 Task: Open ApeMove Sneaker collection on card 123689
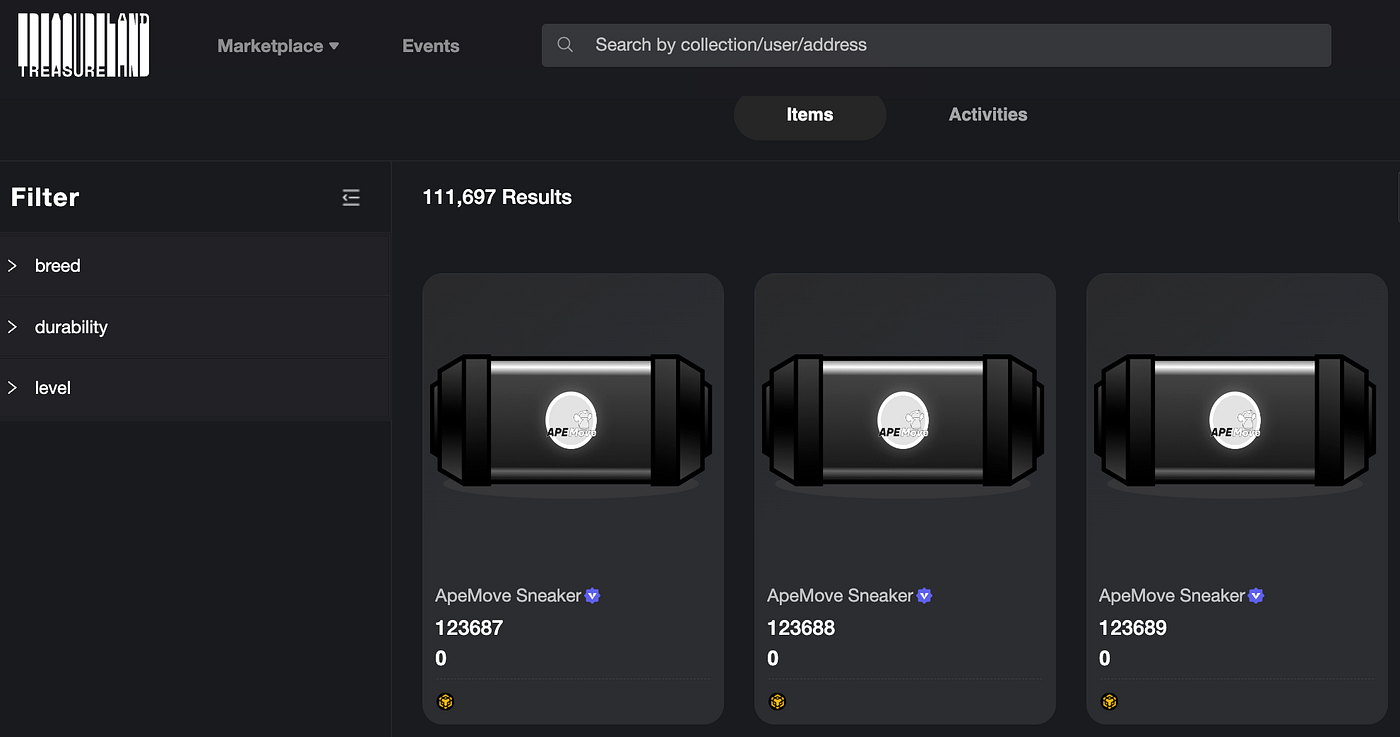[x=1172, y=595]
